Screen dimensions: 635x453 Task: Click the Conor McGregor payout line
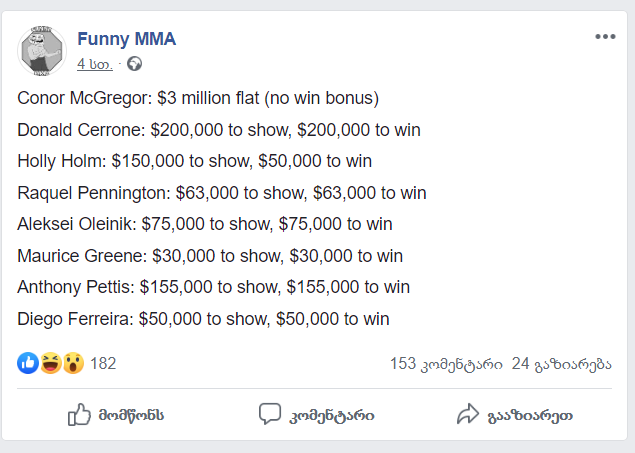(199, 98)
